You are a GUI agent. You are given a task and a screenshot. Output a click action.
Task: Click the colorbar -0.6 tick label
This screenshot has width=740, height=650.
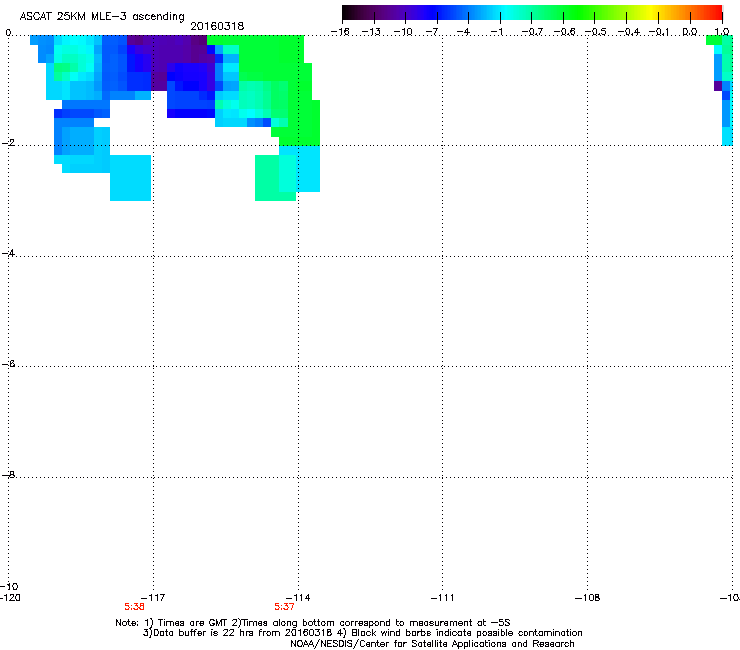[564, 32]
